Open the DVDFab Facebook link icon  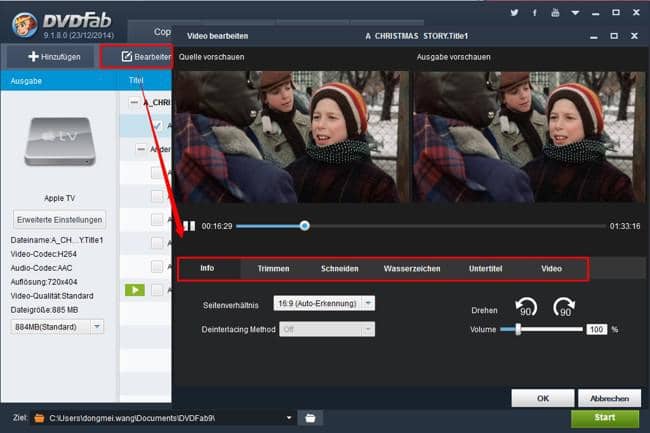coord(535,12)
